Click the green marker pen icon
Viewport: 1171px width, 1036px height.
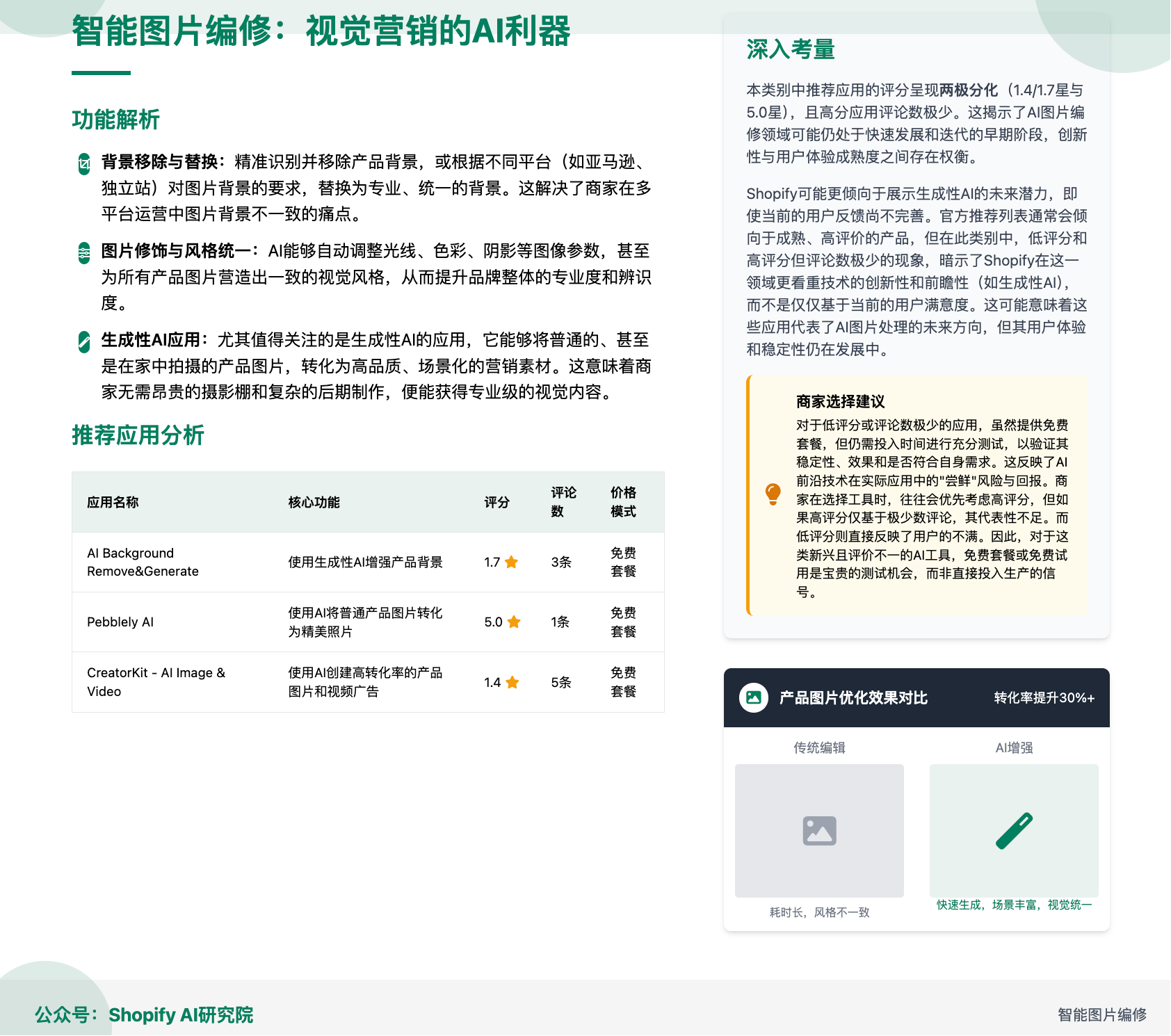click(x=1014, y=831)
